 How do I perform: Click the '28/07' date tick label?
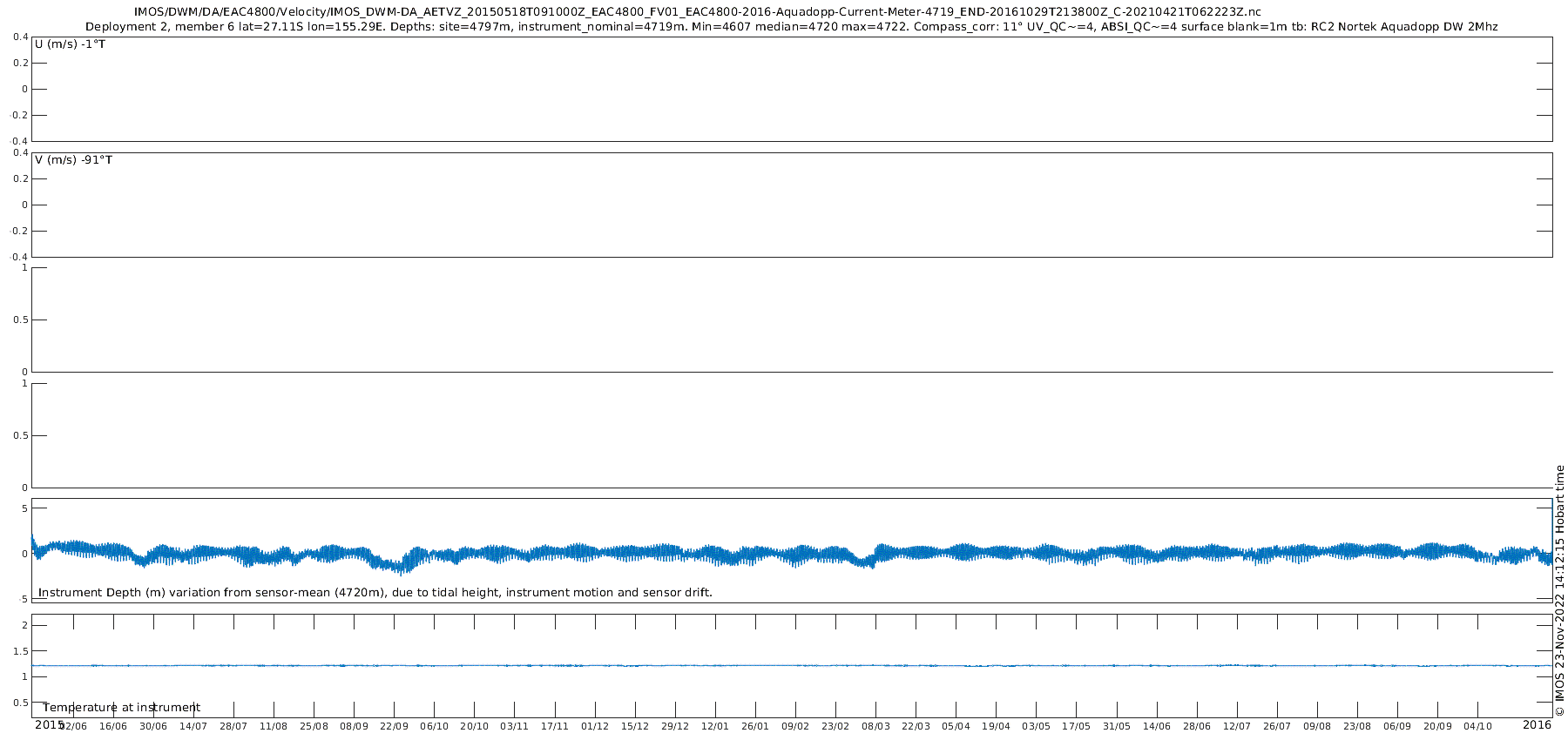tap(233, 726)
